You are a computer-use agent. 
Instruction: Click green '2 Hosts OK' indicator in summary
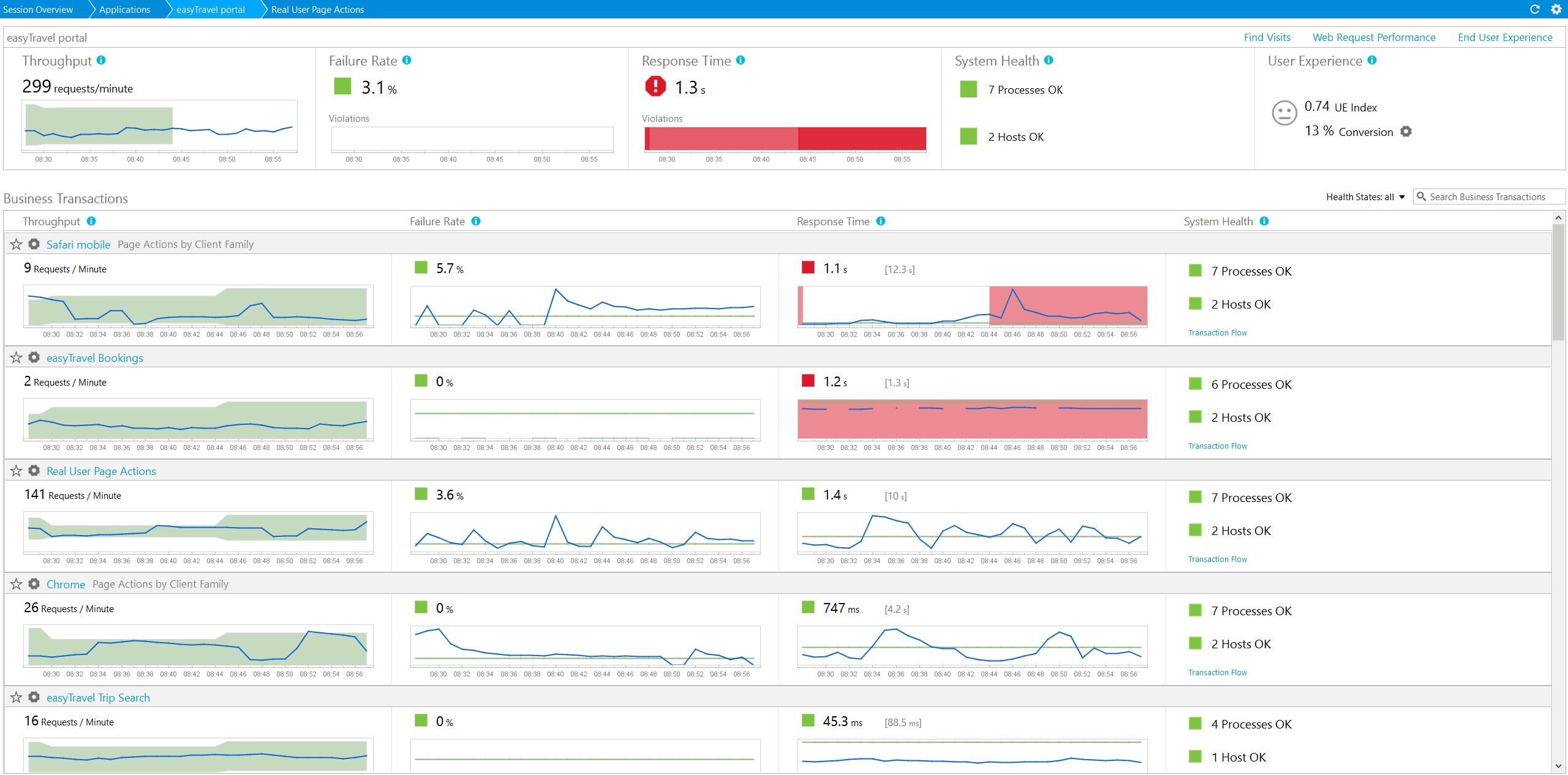point(968,137)
